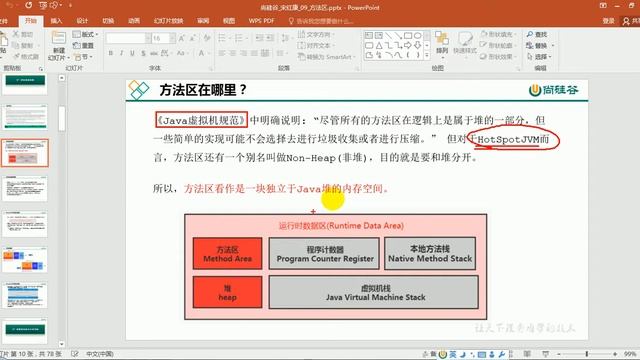
Task: Toggle bullet list formatting
Action: [x=223, y=38]
